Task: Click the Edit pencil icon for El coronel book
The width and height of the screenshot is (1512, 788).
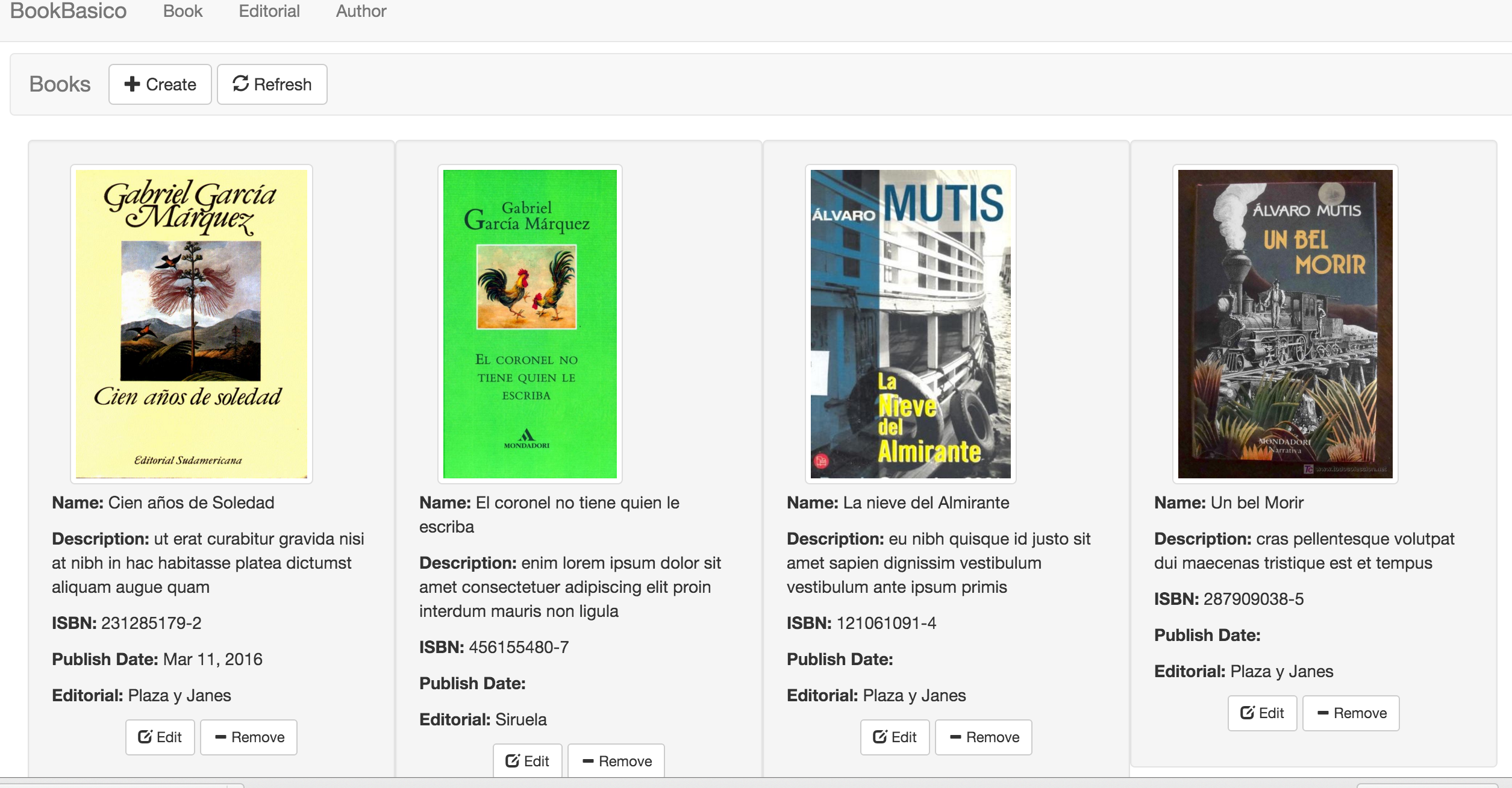Action: [x=513, y=761]
